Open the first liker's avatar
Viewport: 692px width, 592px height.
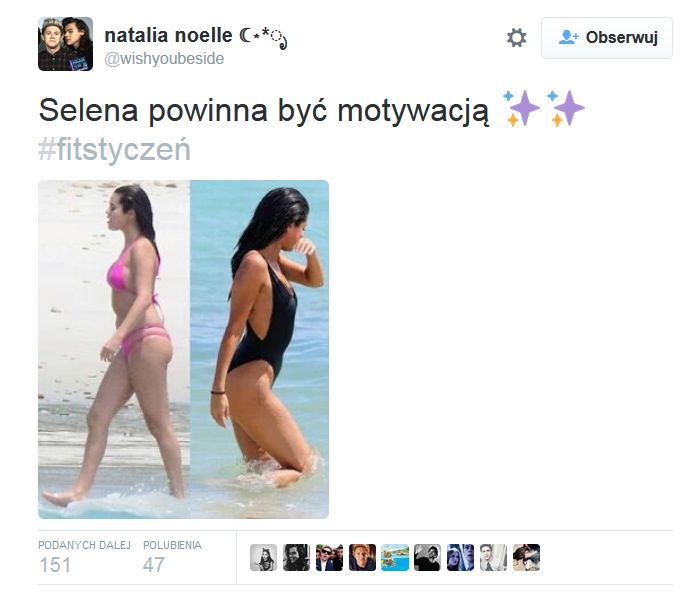pos(263,557)
